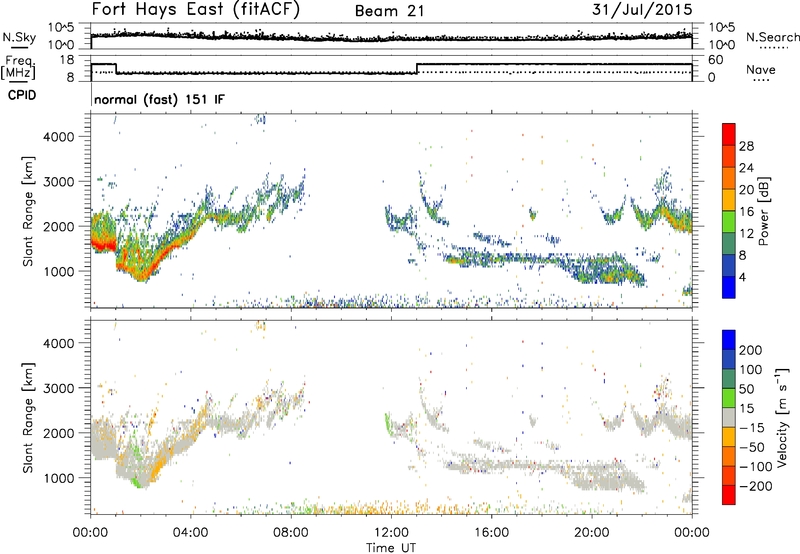Select the "N.Sky" legend label
Viewport: 800px width, 554px height.
[x=19, y=37]
